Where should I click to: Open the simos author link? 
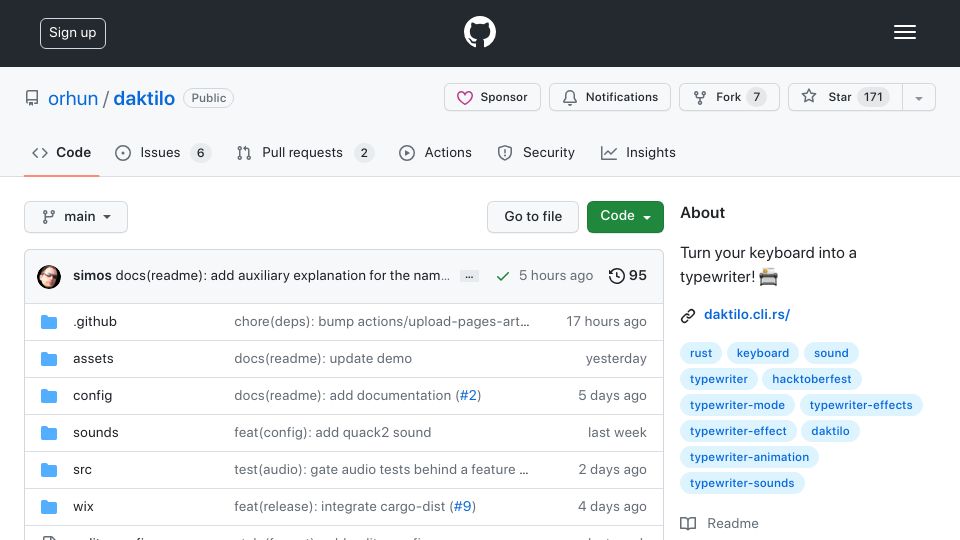pyautogui.click(x=92, y=276)
